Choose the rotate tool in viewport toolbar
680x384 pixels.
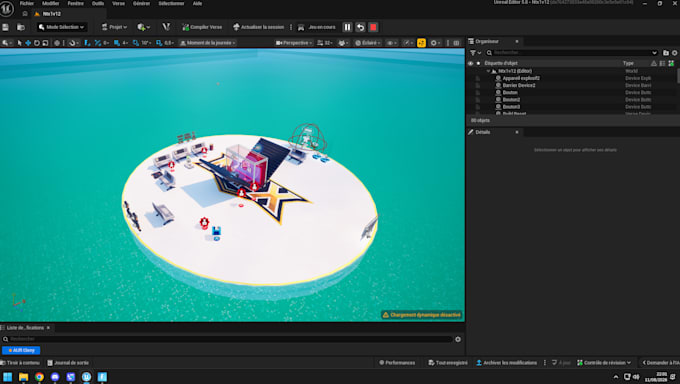(x=36, y=43)
